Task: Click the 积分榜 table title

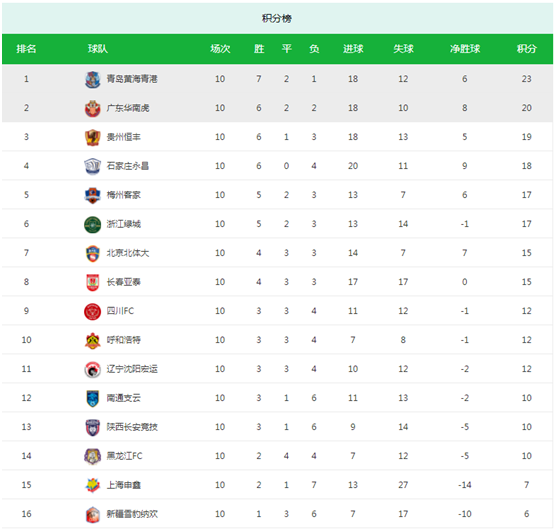Action: click(x=277, y=19)
